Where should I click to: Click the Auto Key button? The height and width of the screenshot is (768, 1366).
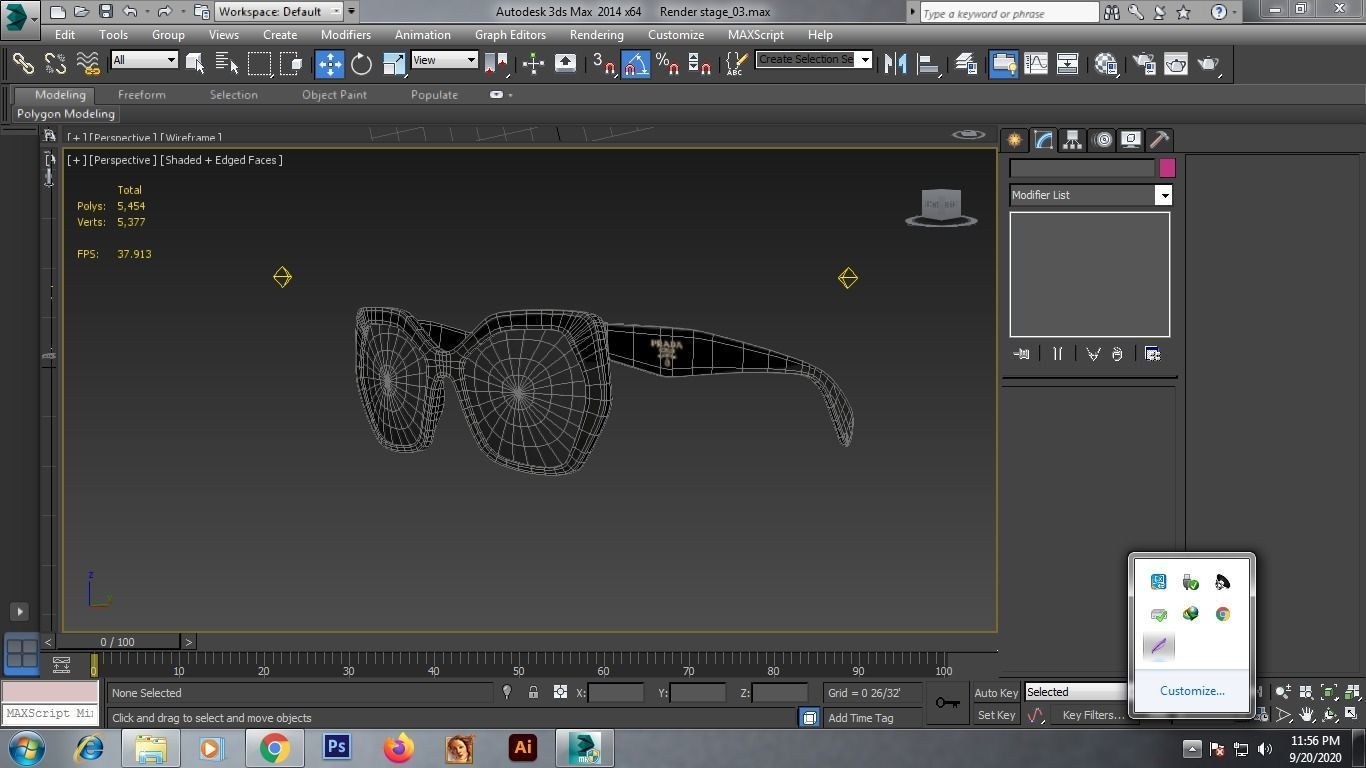(996, 692)
